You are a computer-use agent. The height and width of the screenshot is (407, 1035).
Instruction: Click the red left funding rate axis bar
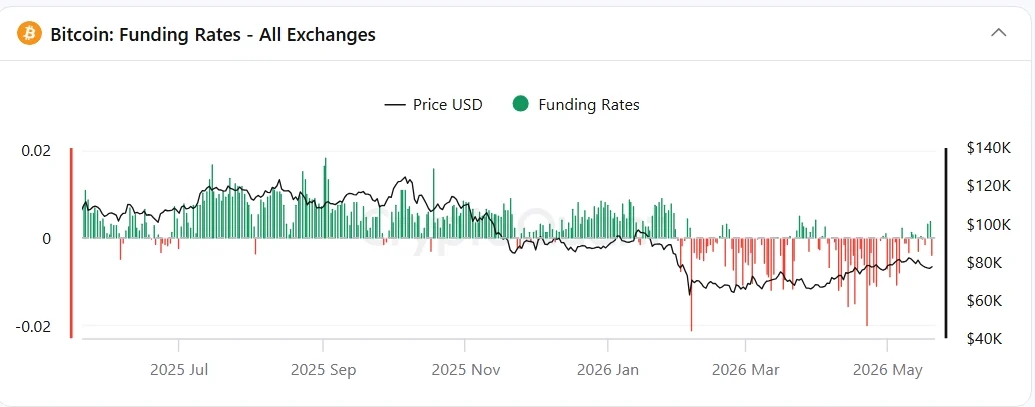coord(71,243)
